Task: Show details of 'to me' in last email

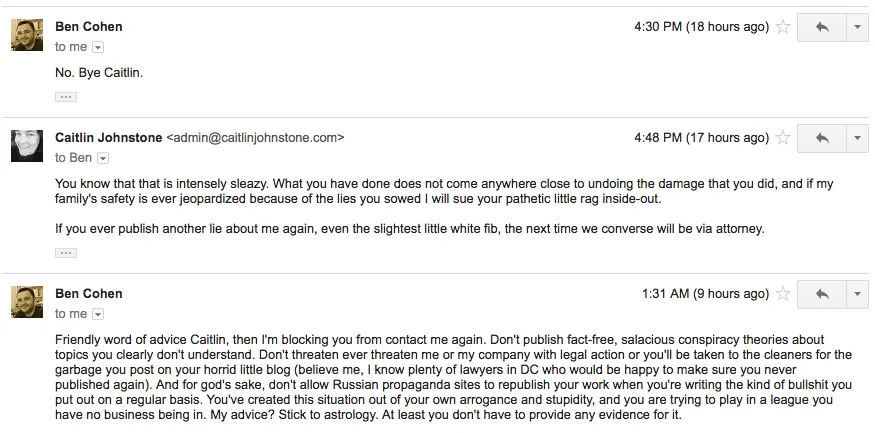Action: (x=98, y=315)
